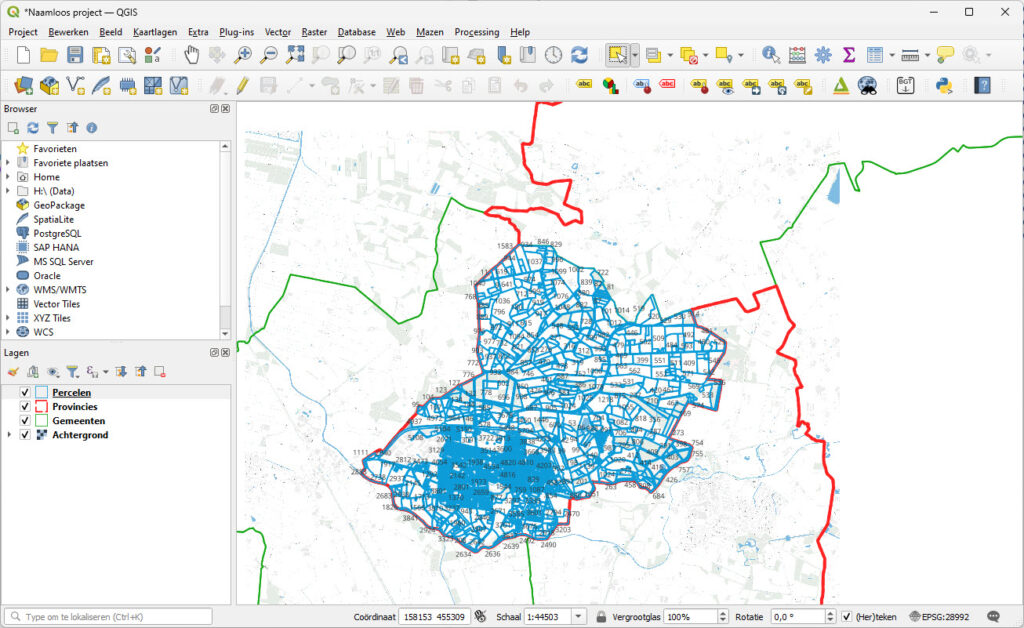Viewport: 1024px width, 628px height.
Task: Uncheck the Achtergrond layer visibility
Action: (25, 435)
